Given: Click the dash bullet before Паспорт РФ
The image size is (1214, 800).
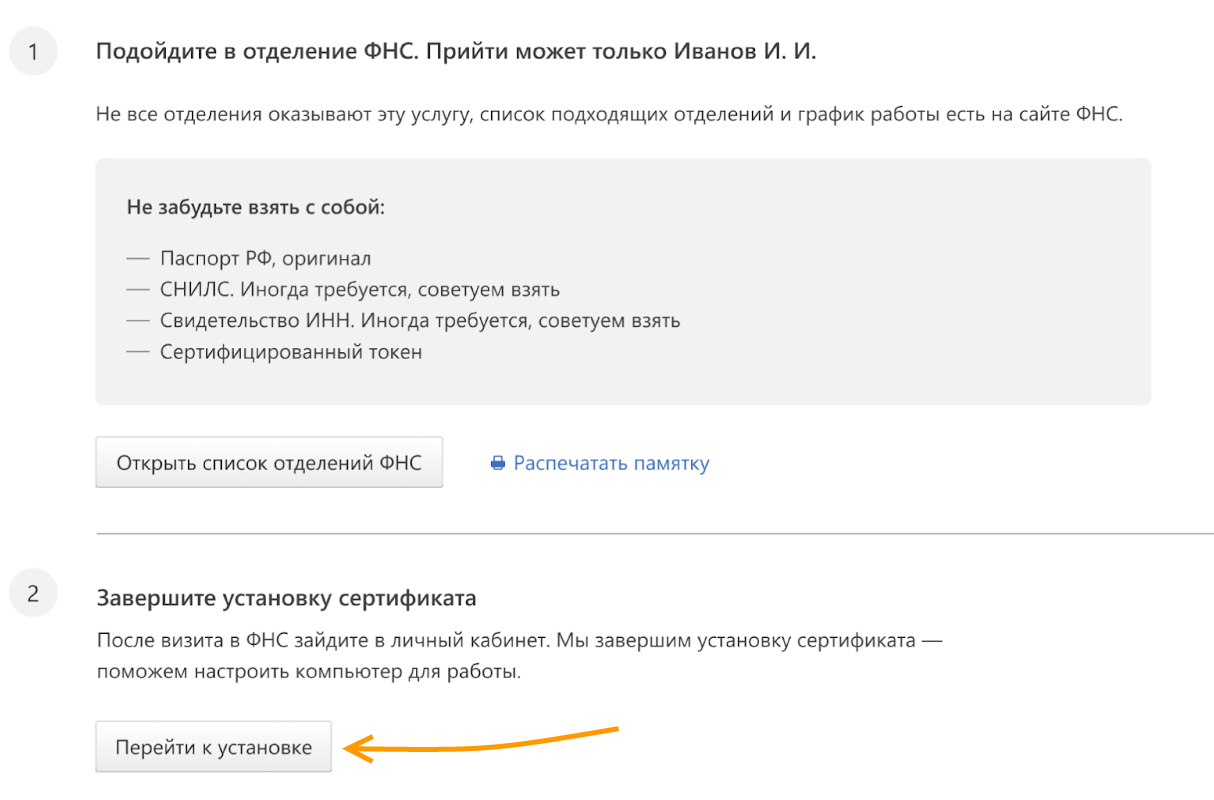Looking at the screenshot, I should 138,259.
